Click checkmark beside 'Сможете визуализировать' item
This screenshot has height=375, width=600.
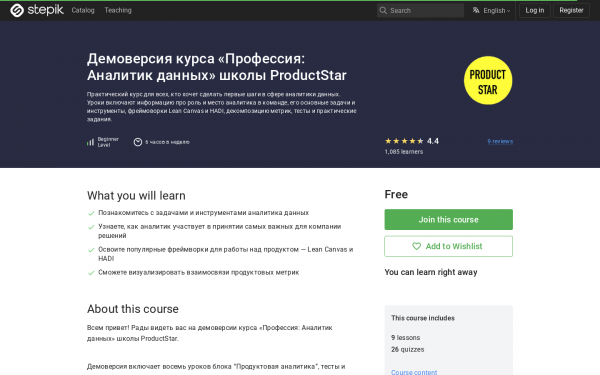[91, 273]
